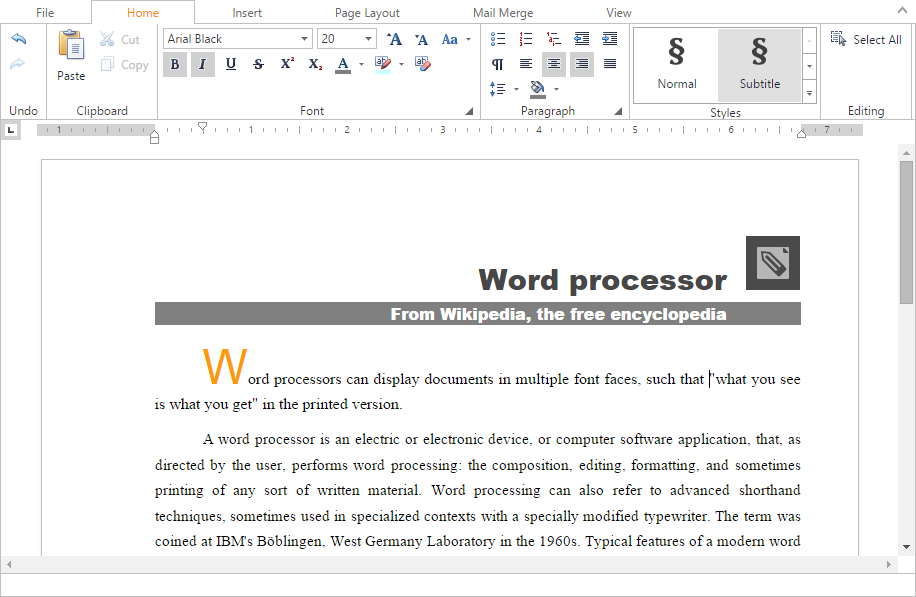Screen dimensions: 916x597
Task: Apply the Subtitle style
Action: click(759, 65)
